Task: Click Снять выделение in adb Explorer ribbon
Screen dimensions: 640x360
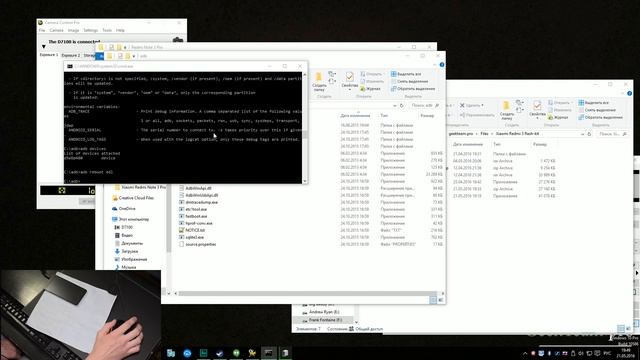Action: [410, 81]
